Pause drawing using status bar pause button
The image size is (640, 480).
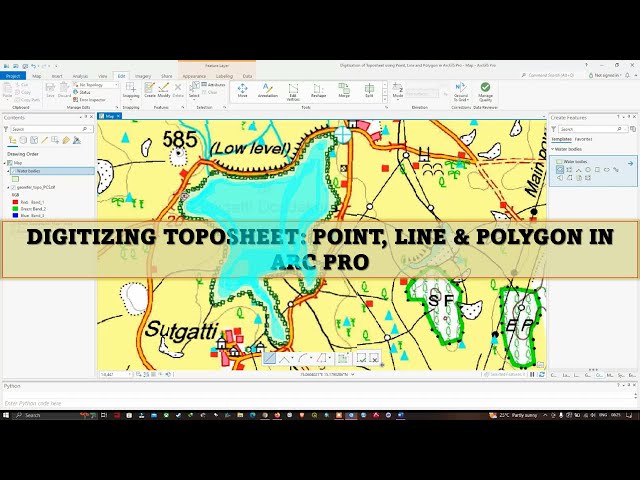point(532,374)
